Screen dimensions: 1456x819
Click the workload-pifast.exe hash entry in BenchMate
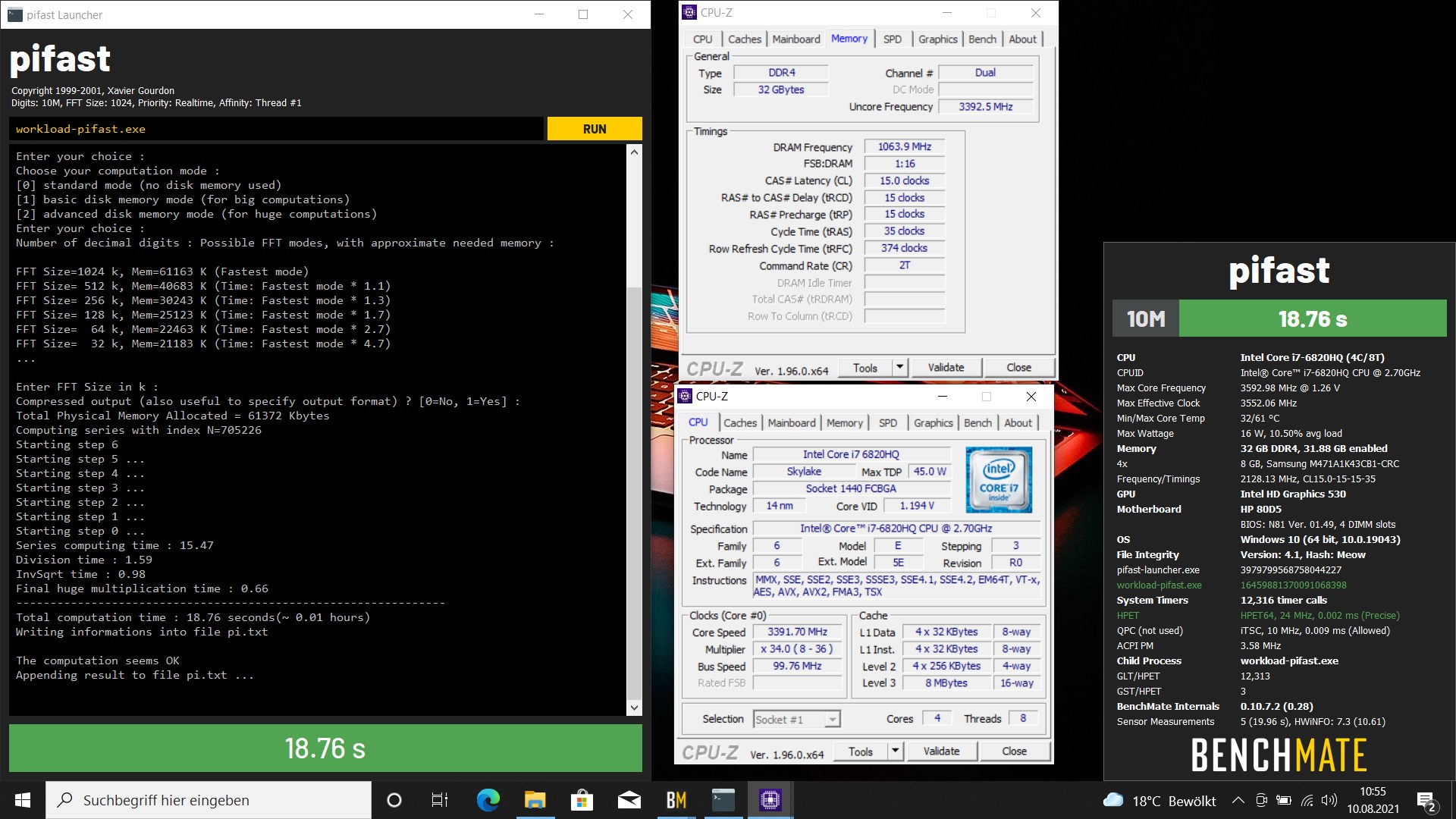(1293, 585)
